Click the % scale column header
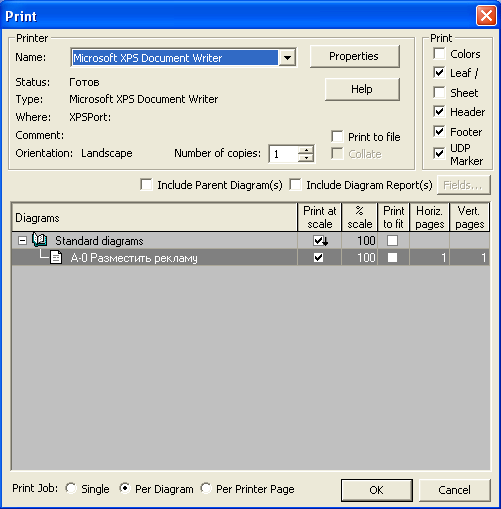This screenshot has width=501, height=509. pyautogui.click(x=360, y=217)
